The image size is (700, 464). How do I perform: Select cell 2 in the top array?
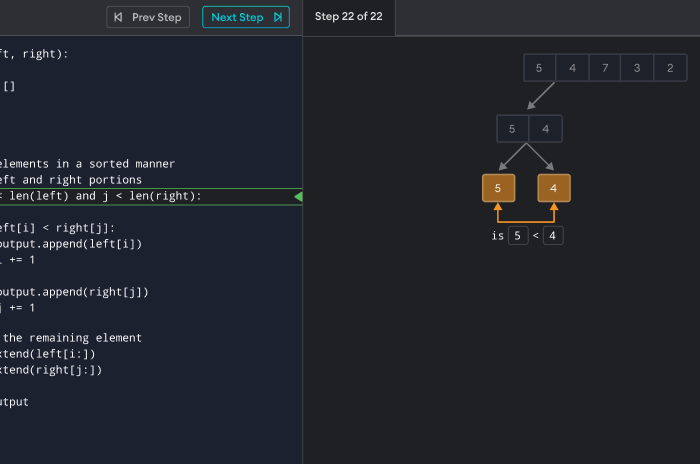coord(670,68)
